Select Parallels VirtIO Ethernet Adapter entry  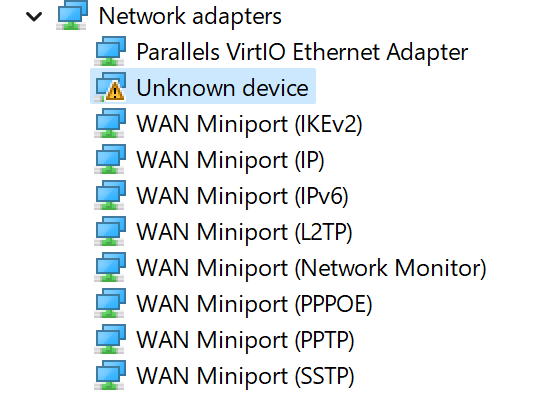[x=302, y=52]
